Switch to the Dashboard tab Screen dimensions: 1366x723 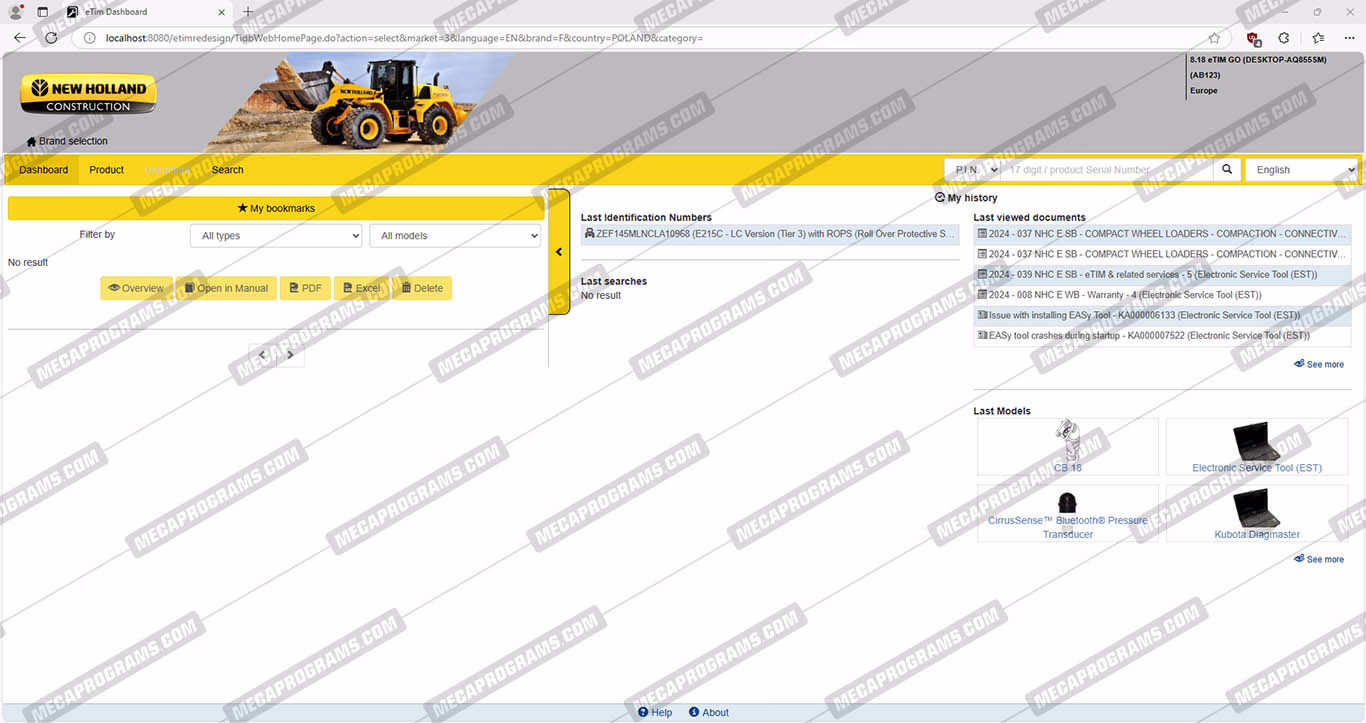tap(43, 170)
